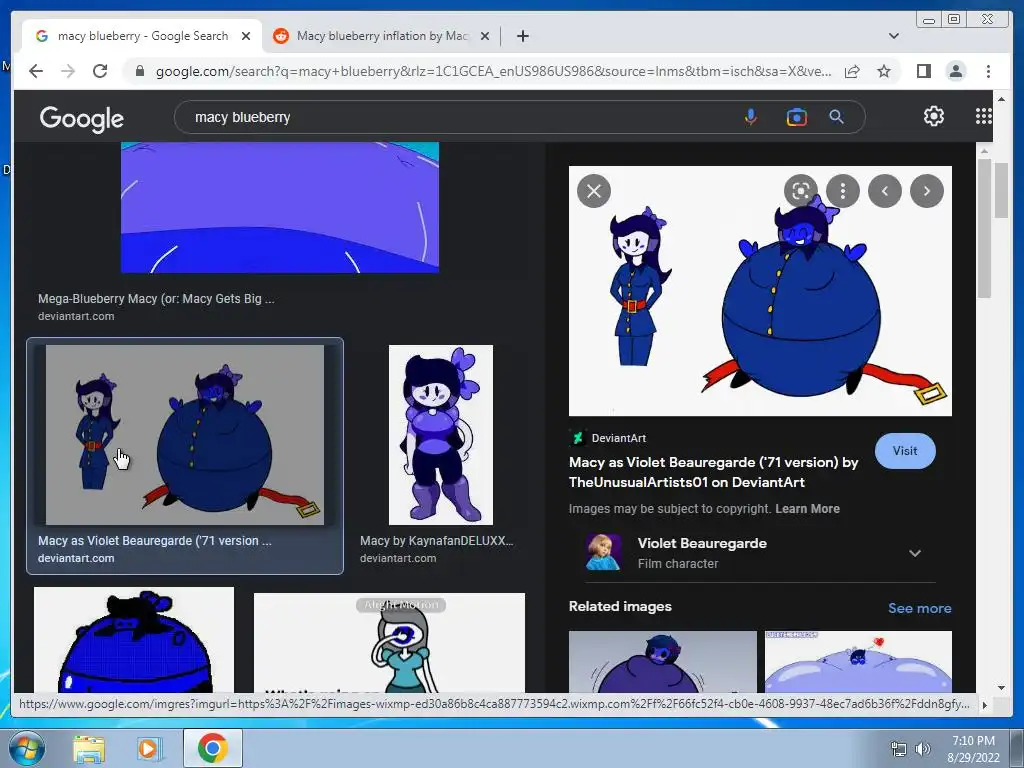Open browser side panel
This screenshot has height=768, width=1024.
923,71
